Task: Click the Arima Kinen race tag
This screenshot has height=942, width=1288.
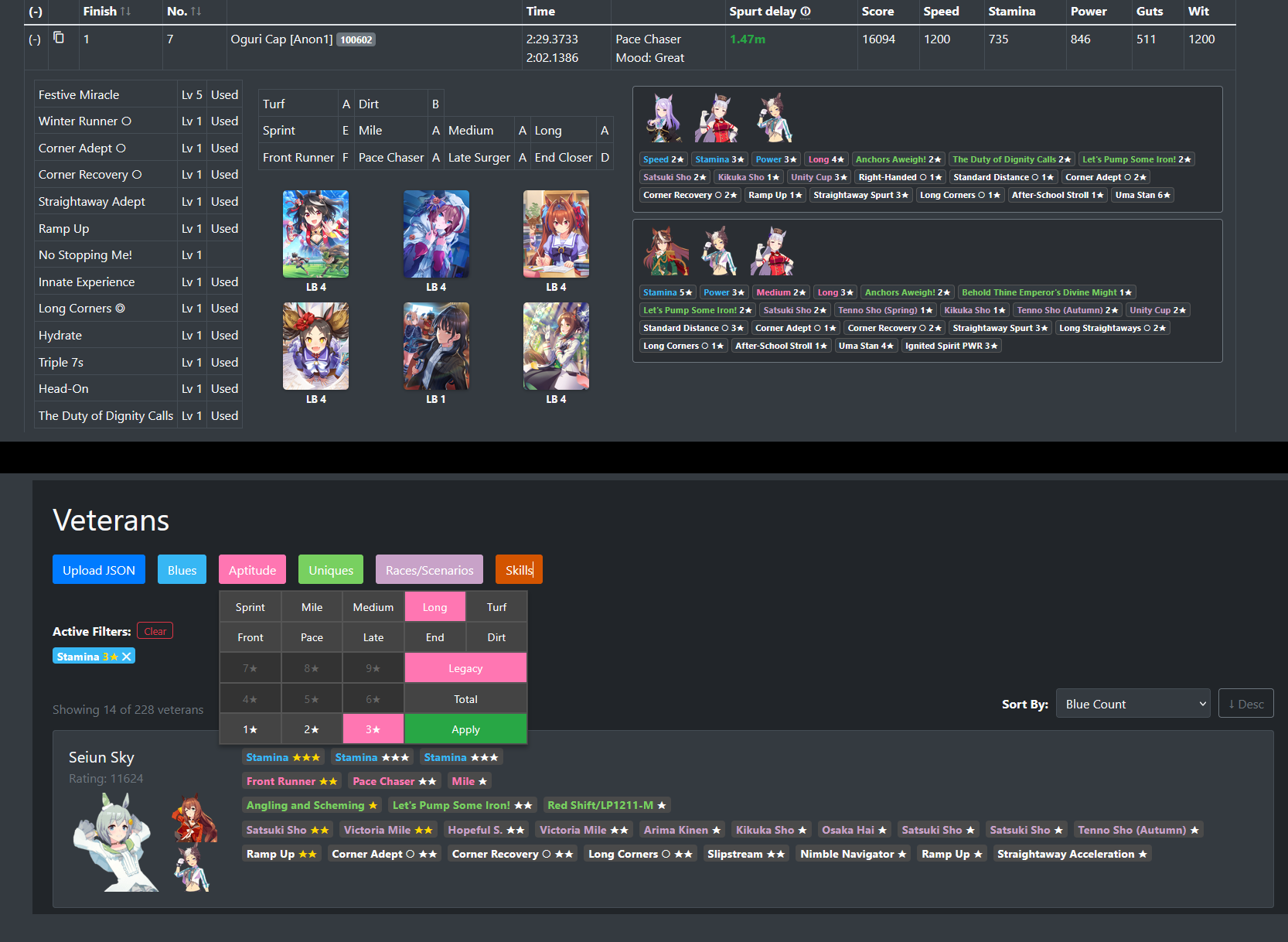Action: [682, 830]
